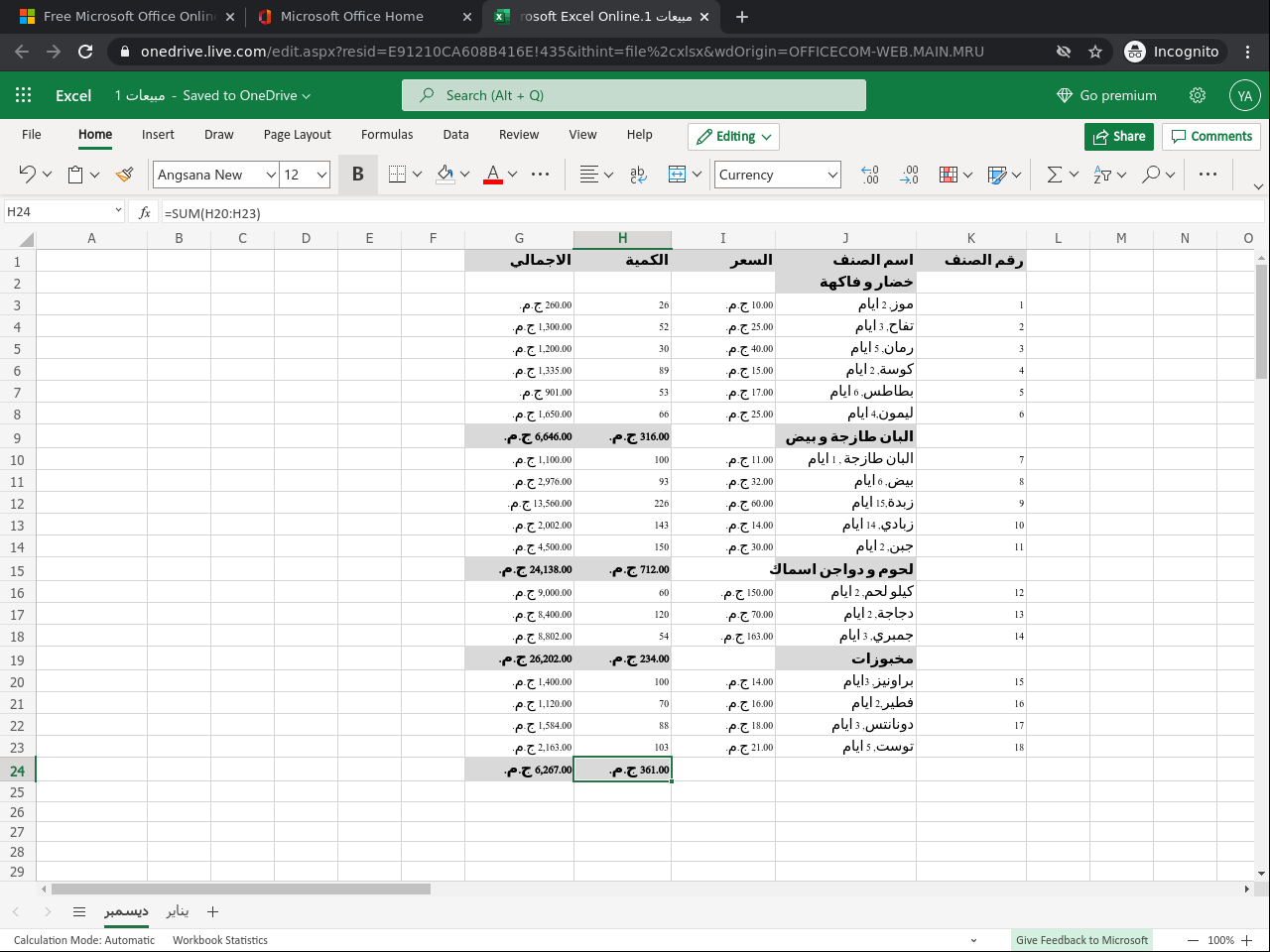Click the Sort & Filter icon
The image size is (1270, 952).
click(1102, 175)
